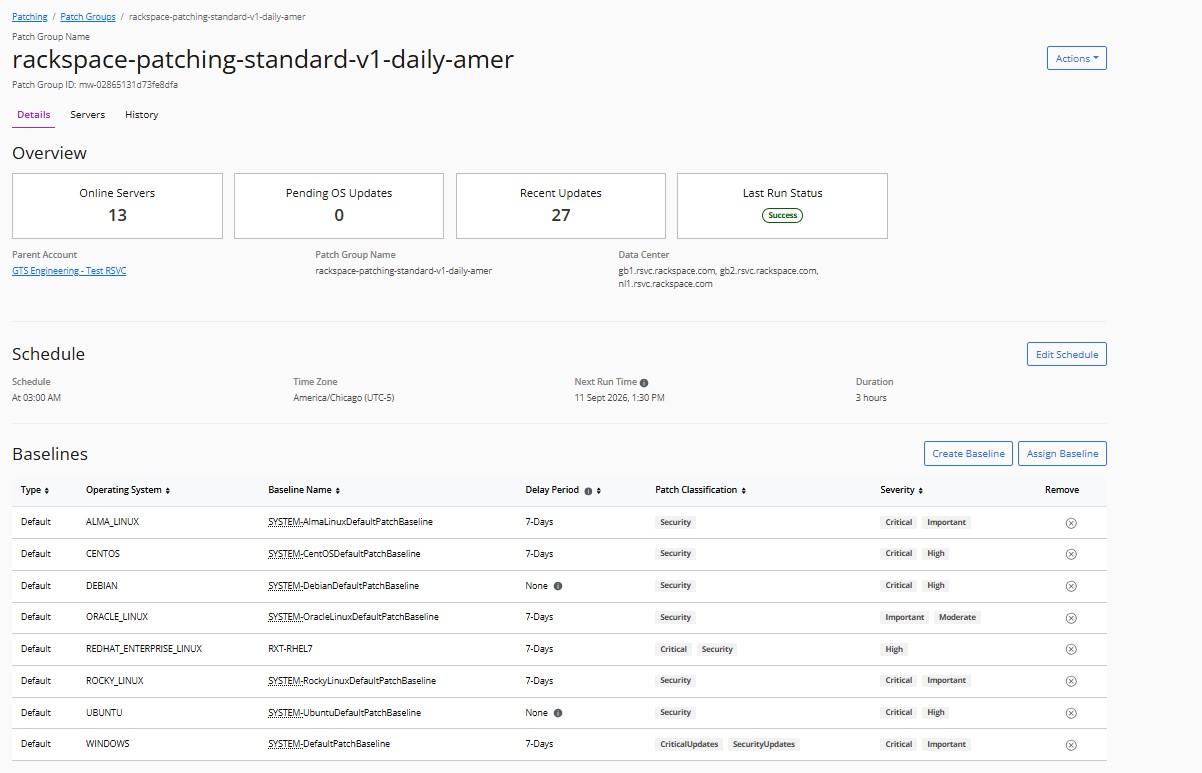Select the RXT-RHEL7 baseline name

point(290,649)
